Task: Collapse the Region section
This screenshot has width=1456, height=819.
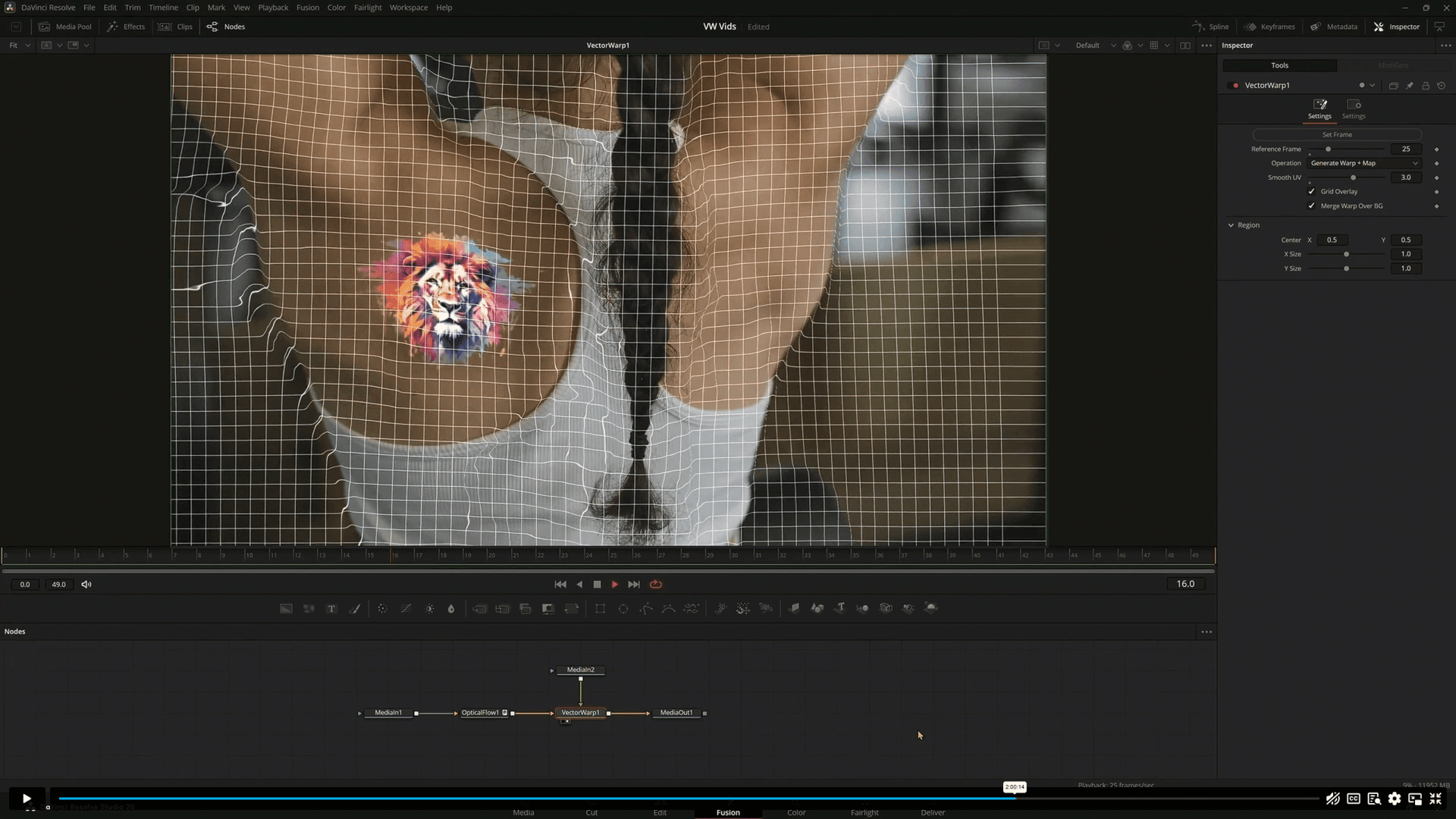Action: [x=1231, y=224]
